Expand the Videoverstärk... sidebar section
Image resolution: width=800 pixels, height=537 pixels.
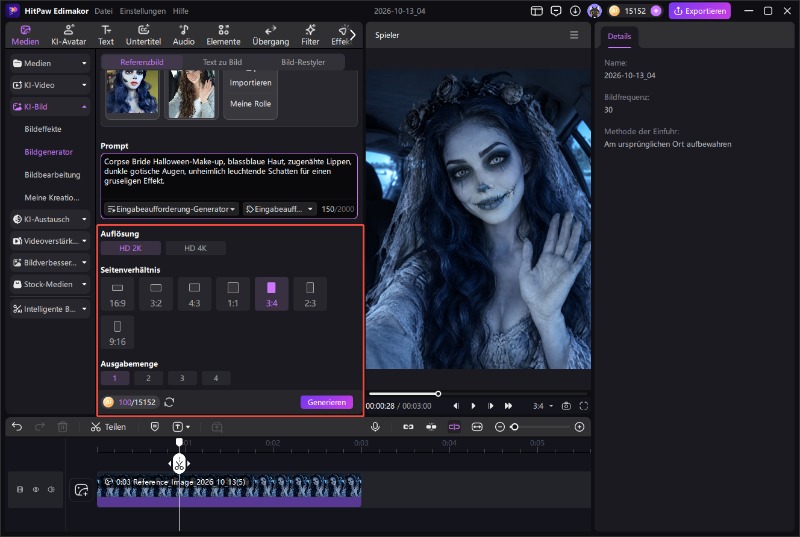[x=49, y=241]
